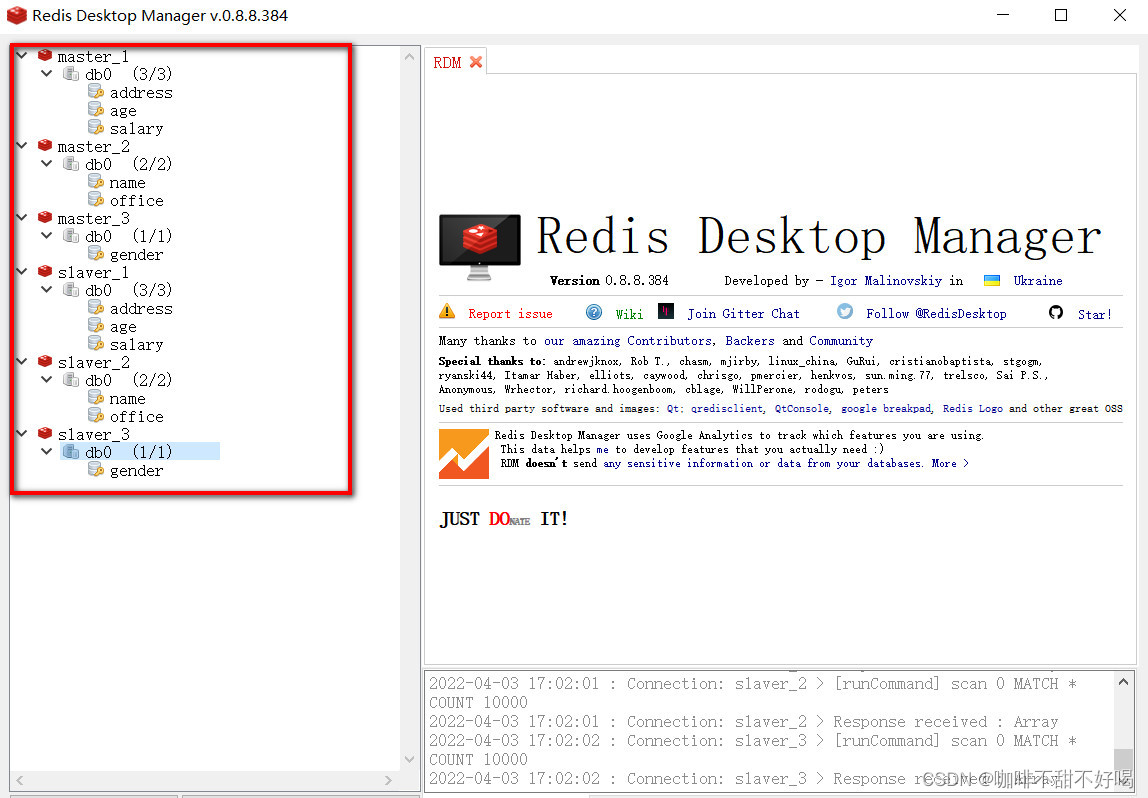This screenshot has height=798, width=1148.
Task: Click the connection tree scroll down arrow
Action: coord(409,759)
